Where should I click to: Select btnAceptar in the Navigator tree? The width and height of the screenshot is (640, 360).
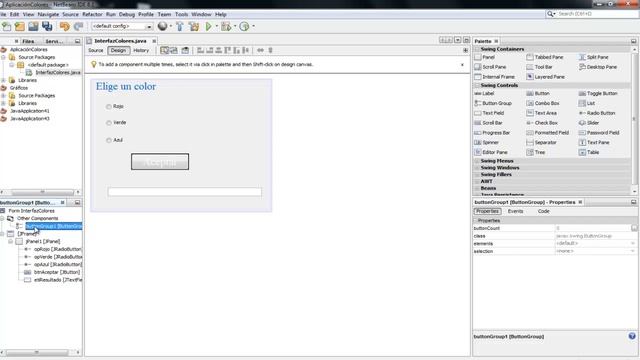pyautogui.click(x=57, y=272)
